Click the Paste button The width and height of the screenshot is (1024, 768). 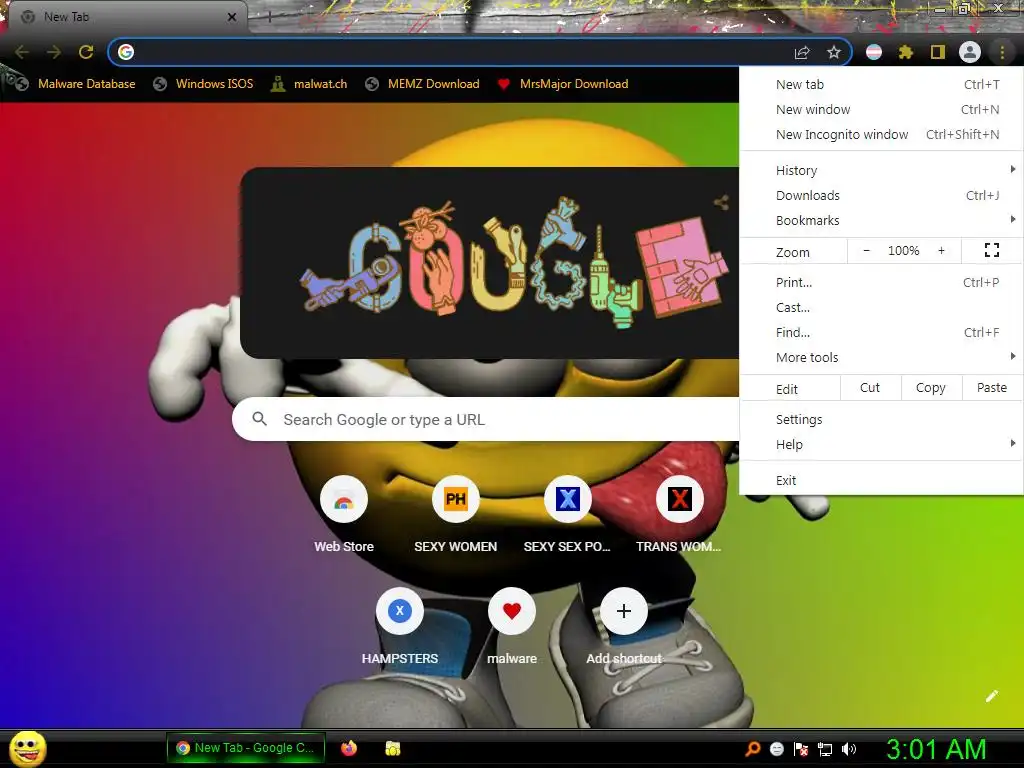point(992,388)
